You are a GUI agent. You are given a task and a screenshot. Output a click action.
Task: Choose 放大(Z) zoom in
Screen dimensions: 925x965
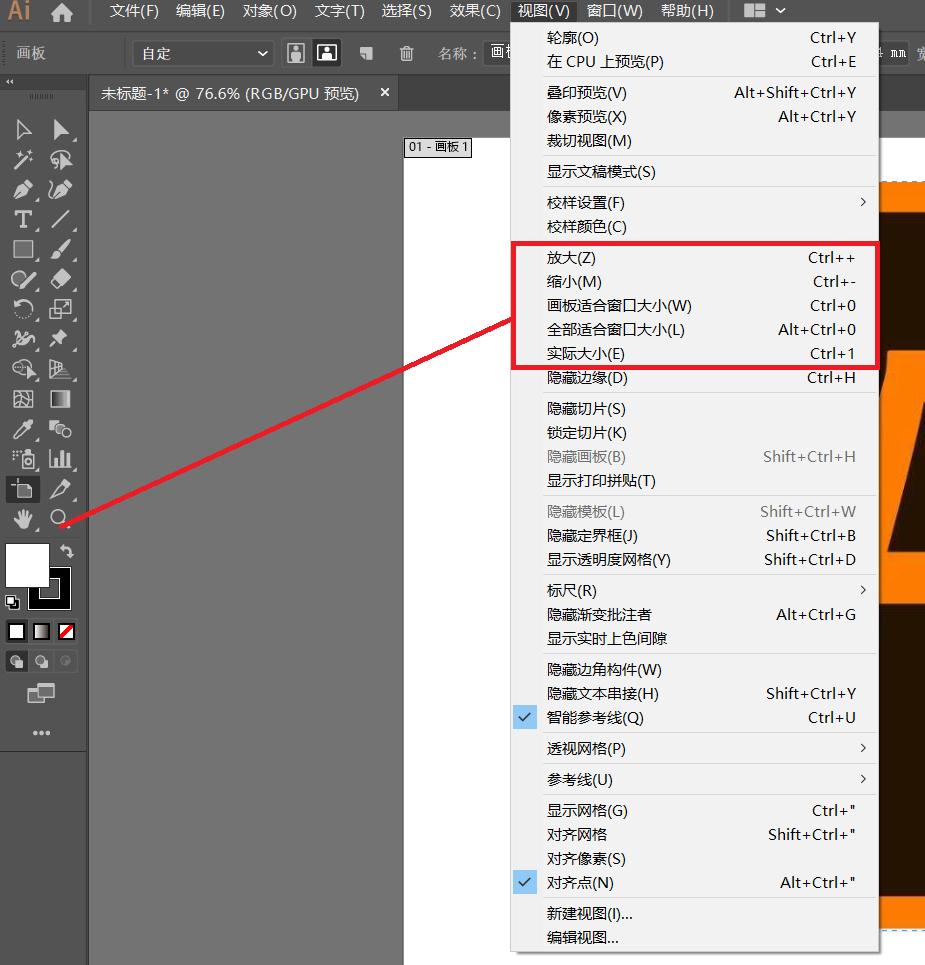tap(694, 258)
